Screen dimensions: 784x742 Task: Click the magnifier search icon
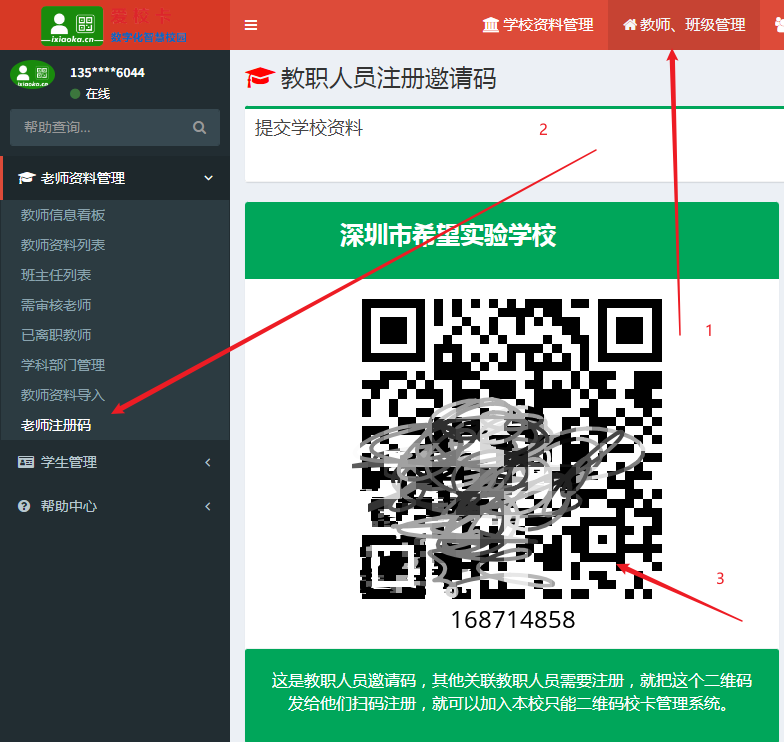[200, 128]
